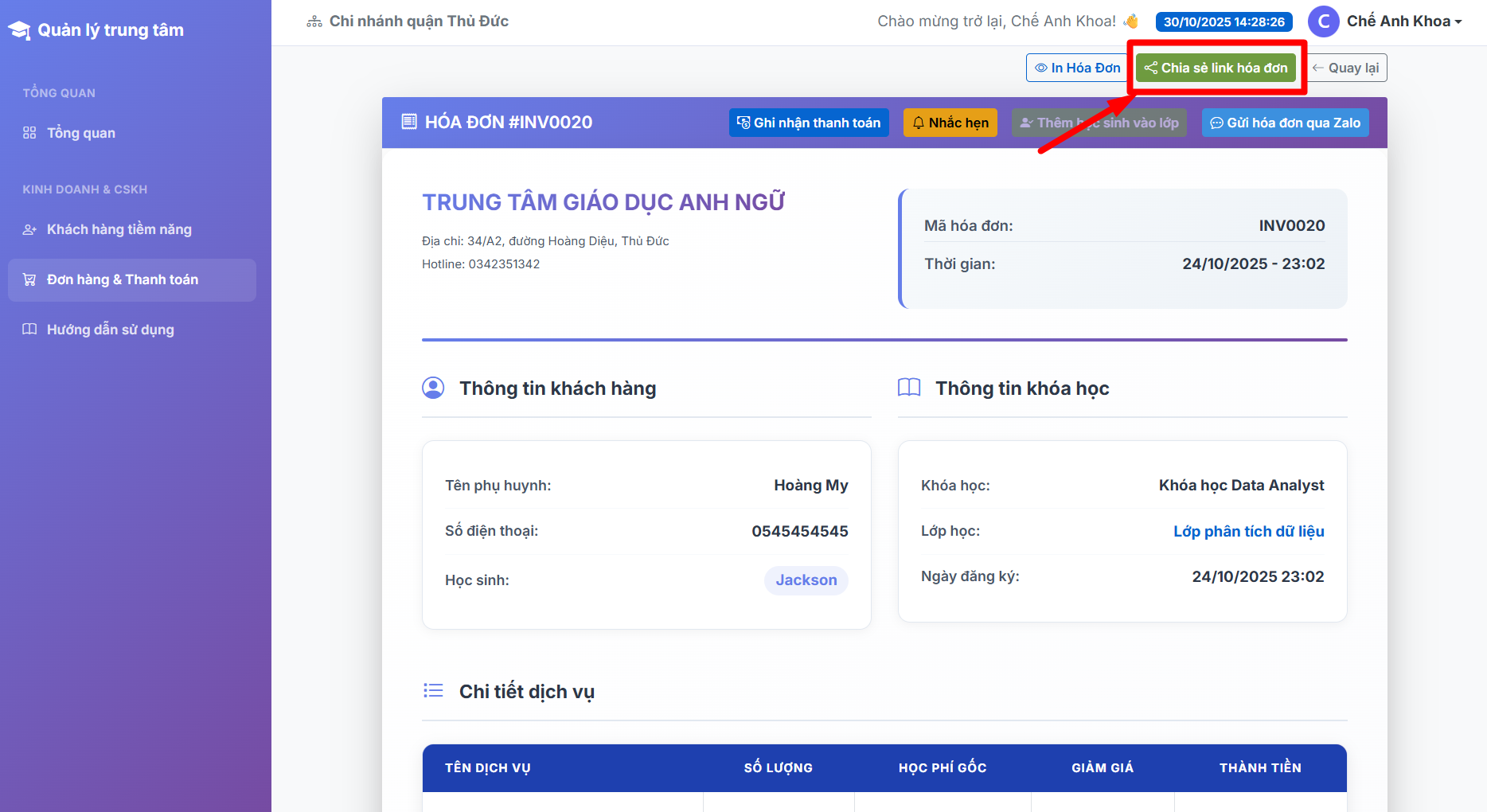
Task: Click Ghi nhận thanh toán button
Action: pos(809,123)
